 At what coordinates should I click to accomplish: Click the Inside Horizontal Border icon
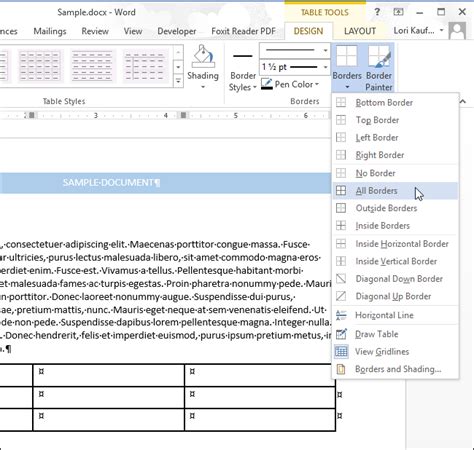[341, 244]
